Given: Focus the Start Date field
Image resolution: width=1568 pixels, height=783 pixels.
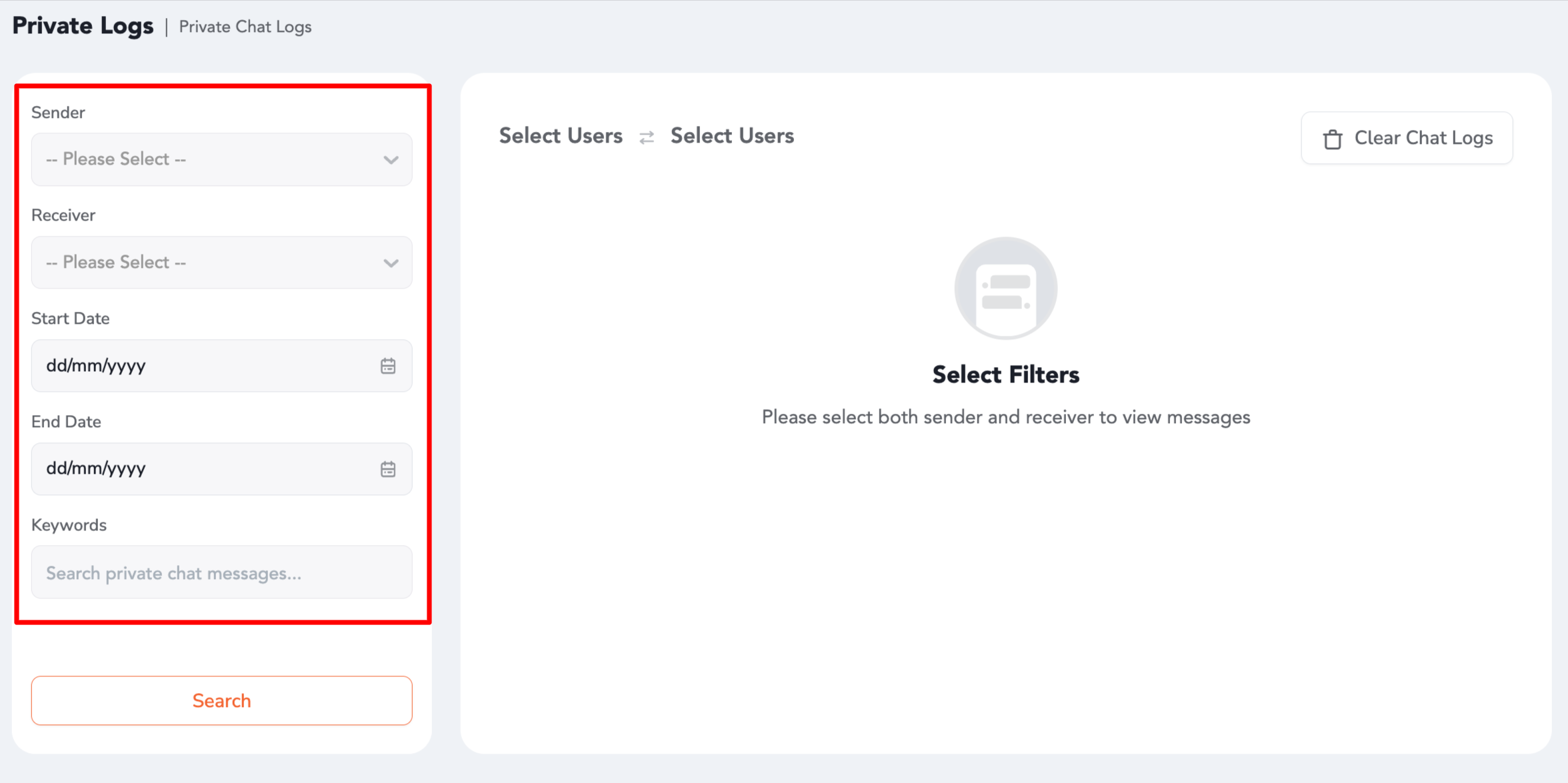Looking at the screenshot, I should 221,366.
